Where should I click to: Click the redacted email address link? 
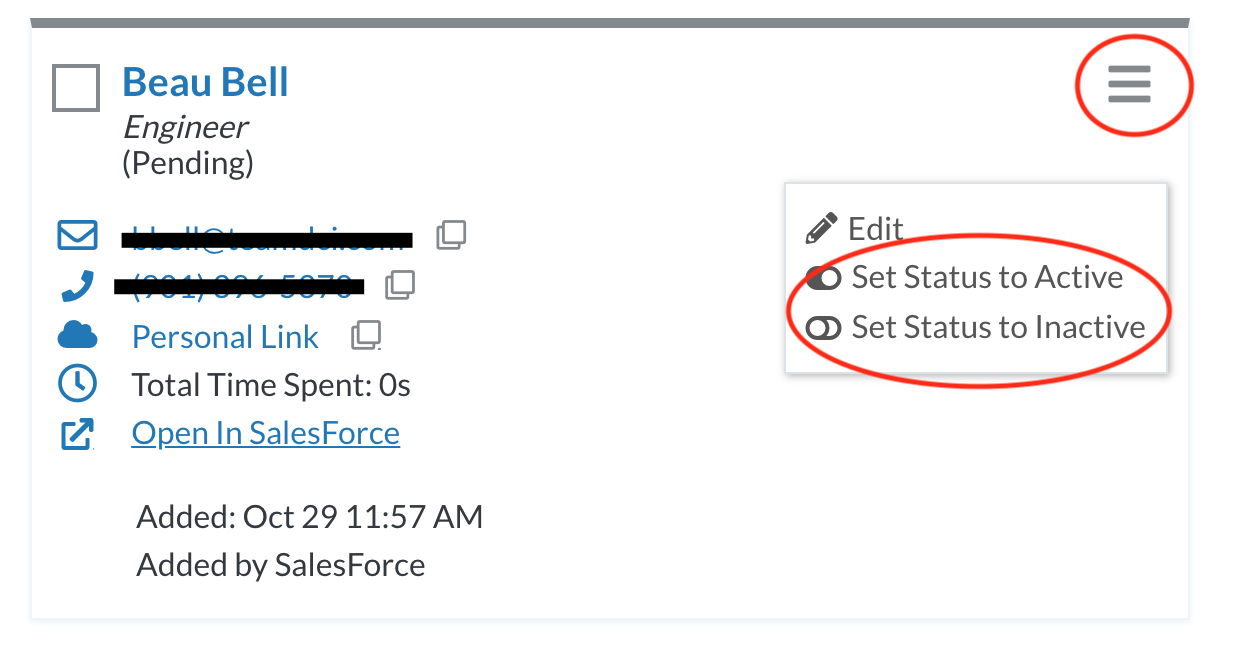(x=267, y=238)
